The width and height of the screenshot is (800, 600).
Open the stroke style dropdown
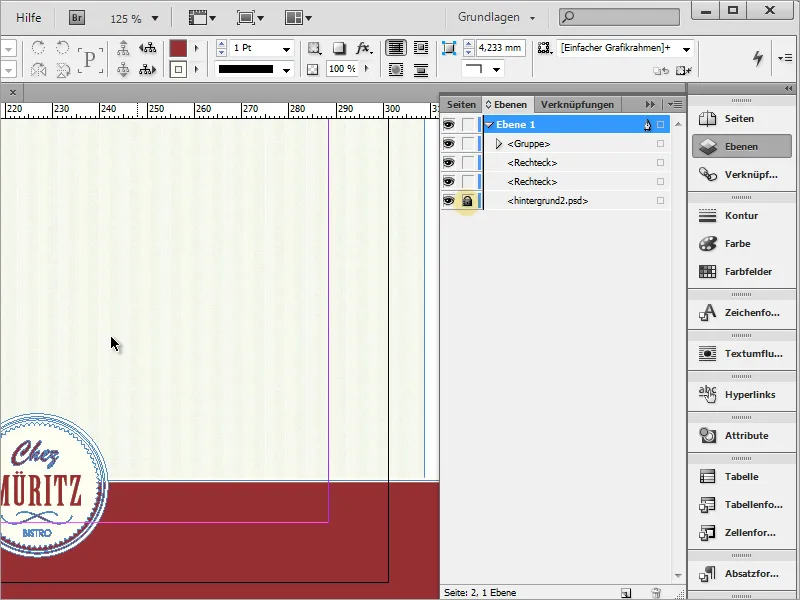pyautogui.click(x=287, y=69)
